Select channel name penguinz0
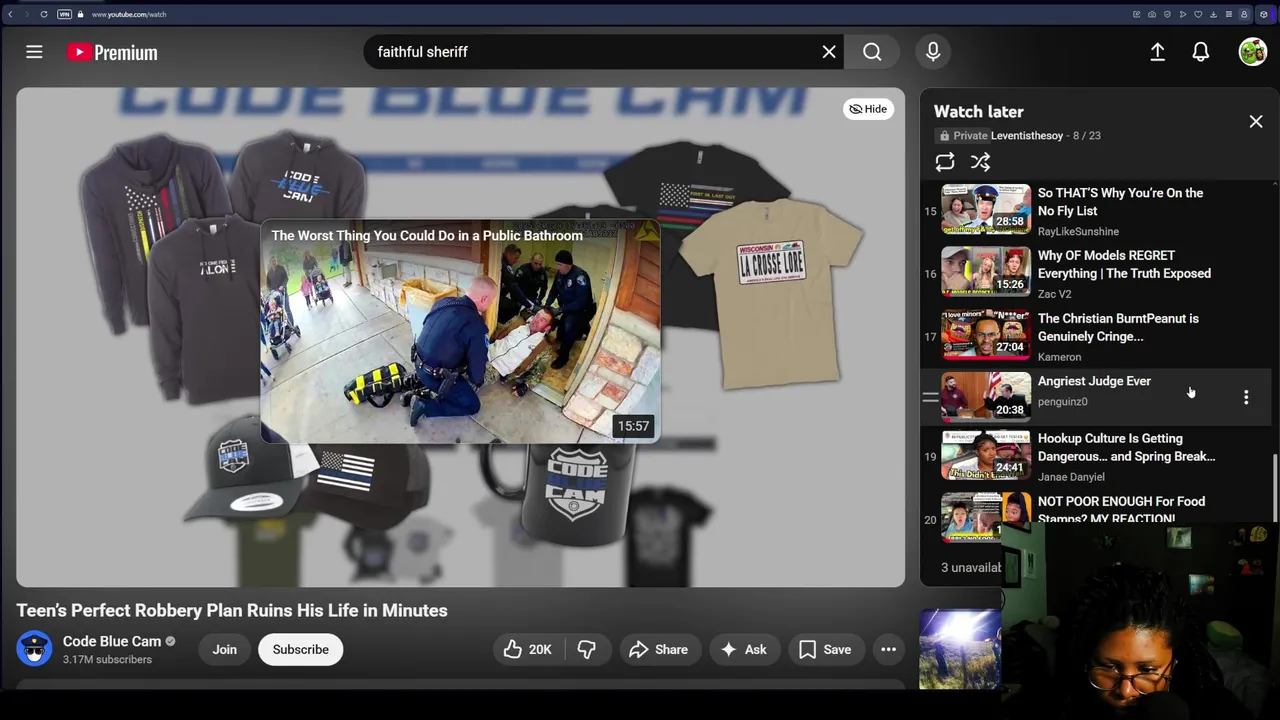Viewport: 1280px width, 720px height. coord(1062,402)
